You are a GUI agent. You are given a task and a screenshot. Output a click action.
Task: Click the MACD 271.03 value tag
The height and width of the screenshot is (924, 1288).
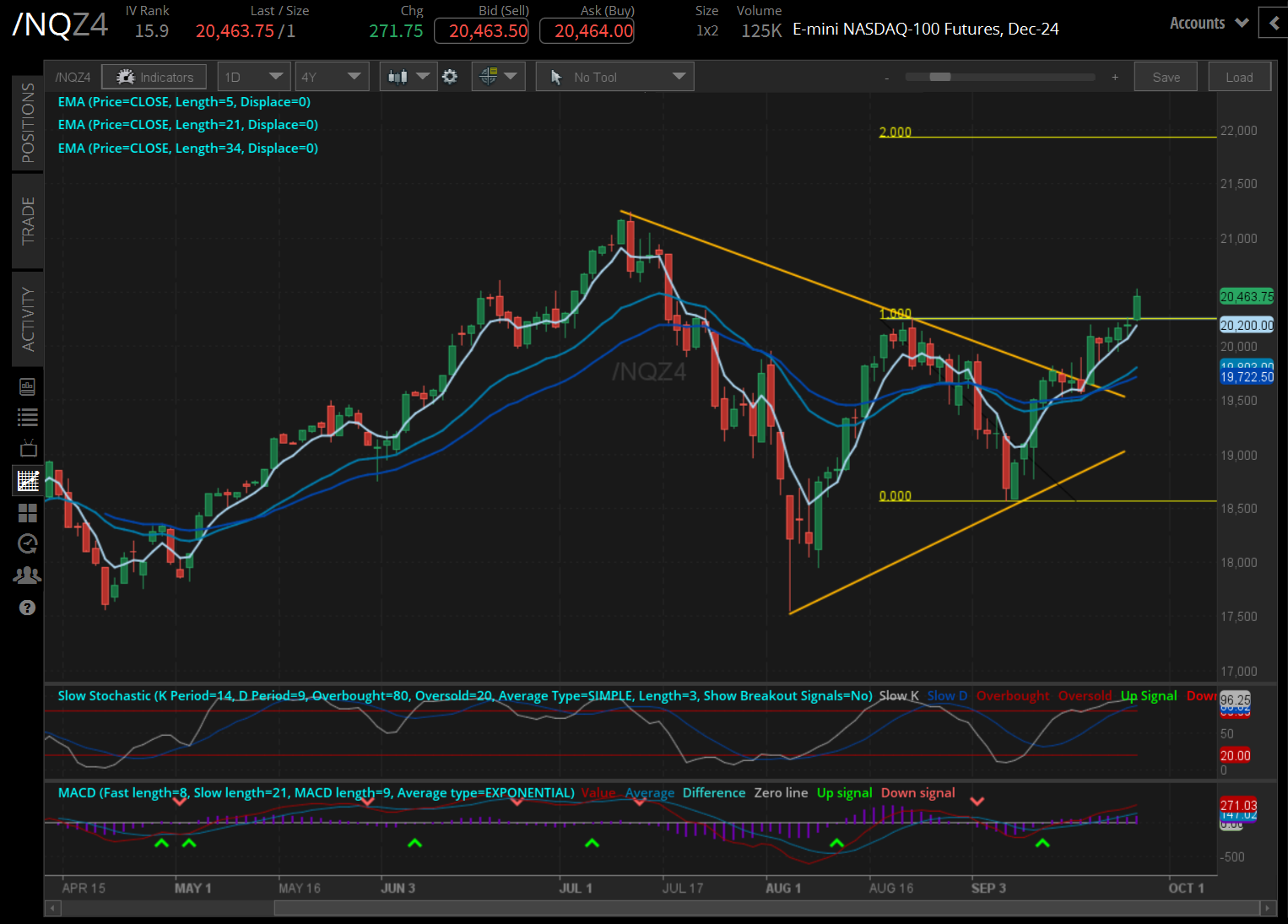click(1238, 805)
